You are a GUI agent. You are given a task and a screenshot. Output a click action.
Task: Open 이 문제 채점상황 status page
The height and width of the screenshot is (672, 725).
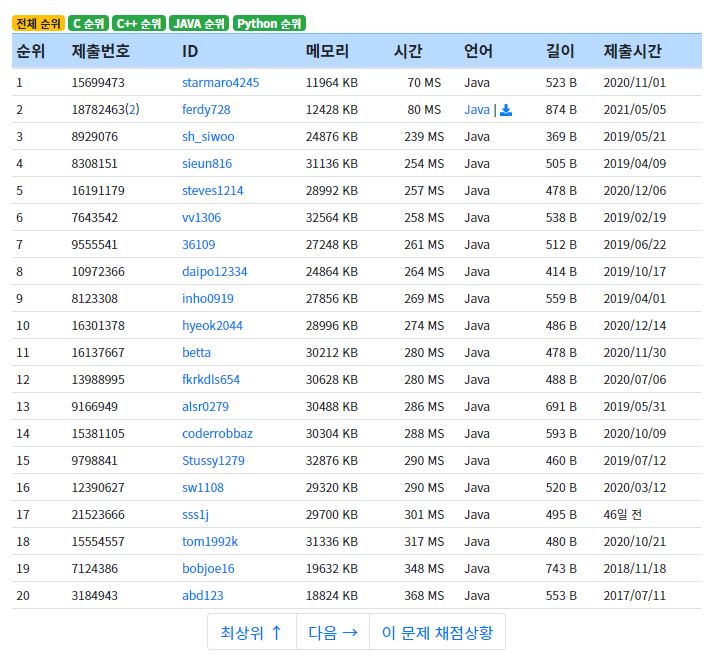click(437, 633)
